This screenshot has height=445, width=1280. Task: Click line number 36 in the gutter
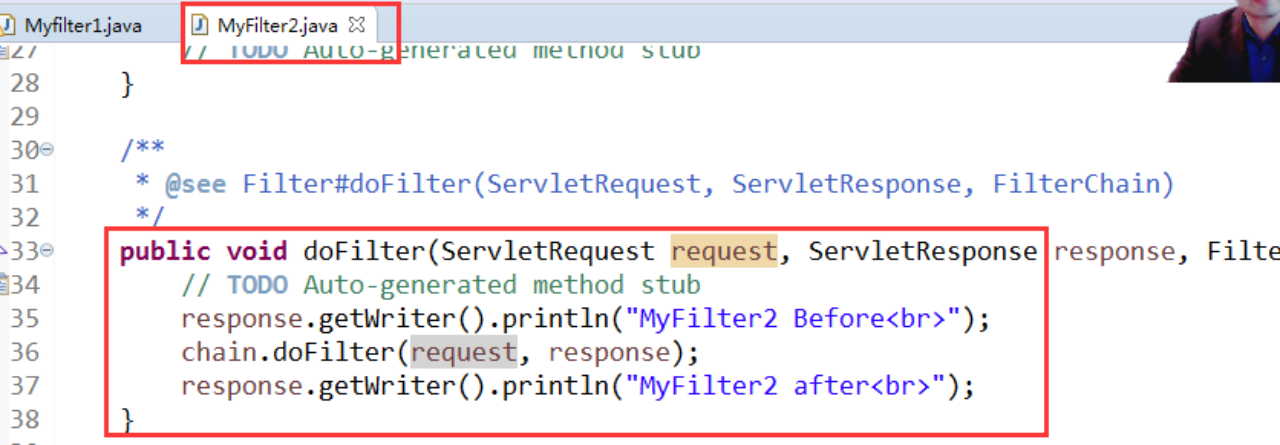(25, 352)
